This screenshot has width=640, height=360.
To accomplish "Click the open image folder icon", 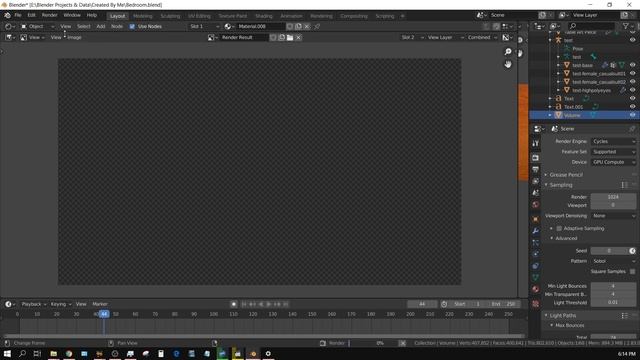I will (x=290, y=38).
